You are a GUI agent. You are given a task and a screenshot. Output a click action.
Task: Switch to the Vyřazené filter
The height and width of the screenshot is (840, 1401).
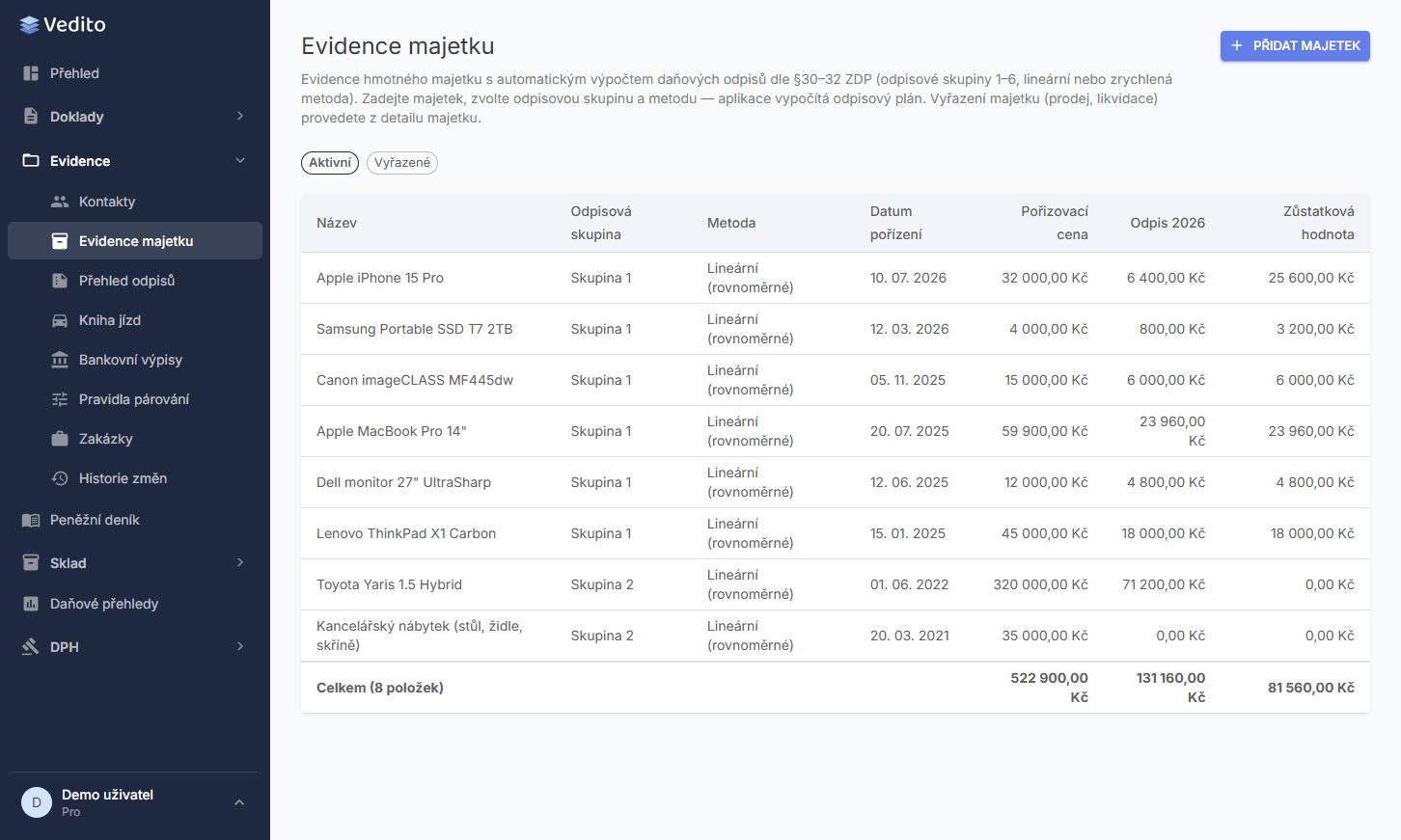tap(402, 163)
